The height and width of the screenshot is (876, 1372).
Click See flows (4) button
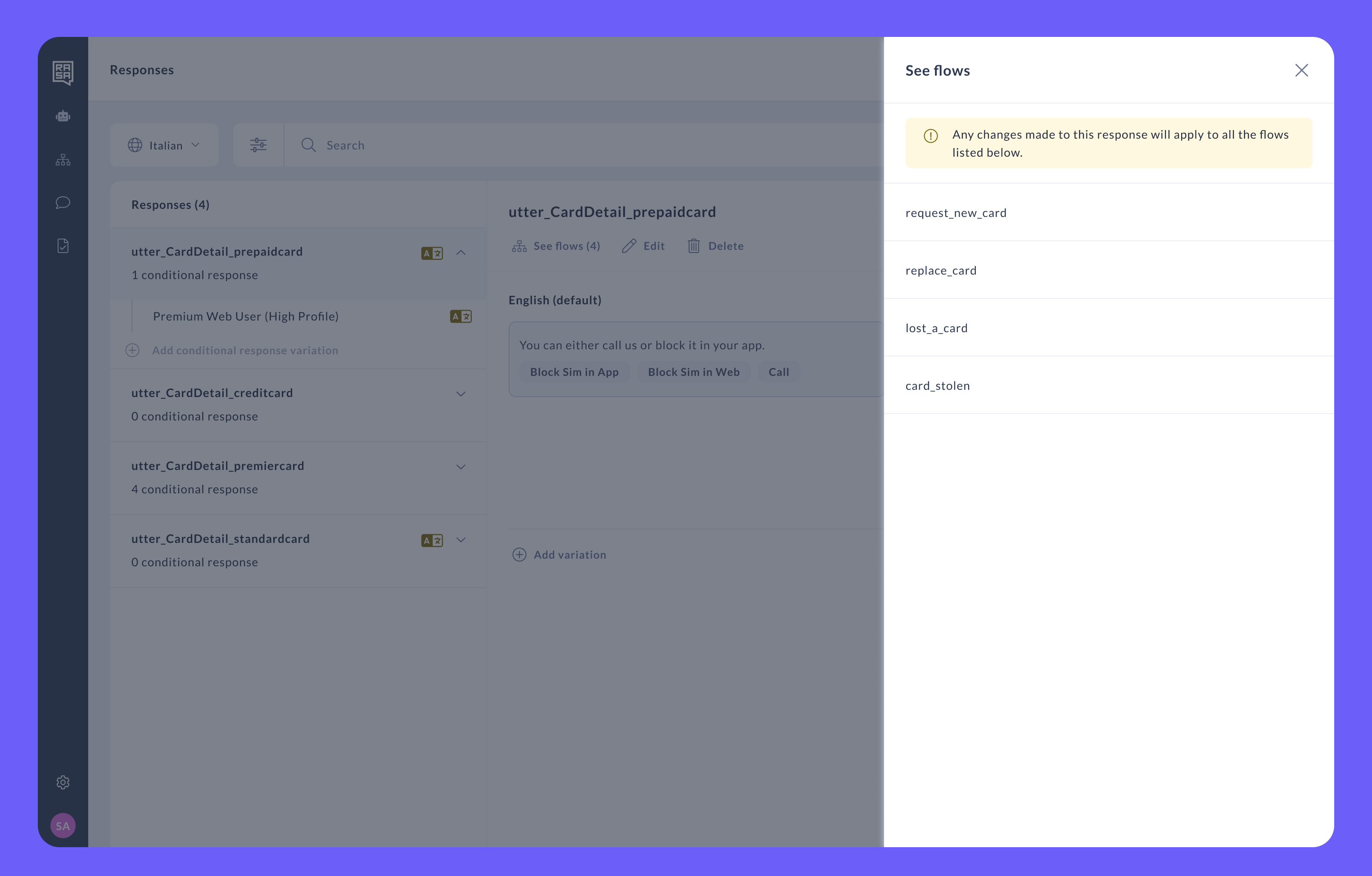(556, 246)
